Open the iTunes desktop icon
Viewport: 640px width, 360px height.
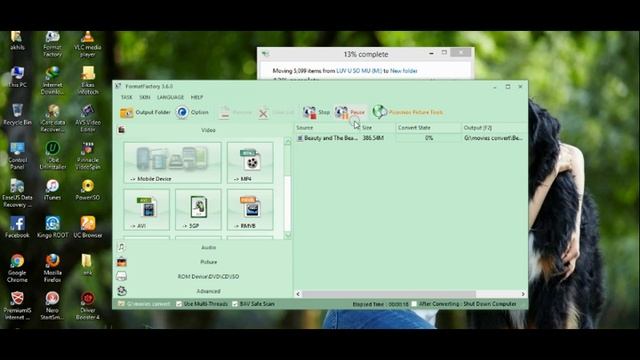(52, 190)
